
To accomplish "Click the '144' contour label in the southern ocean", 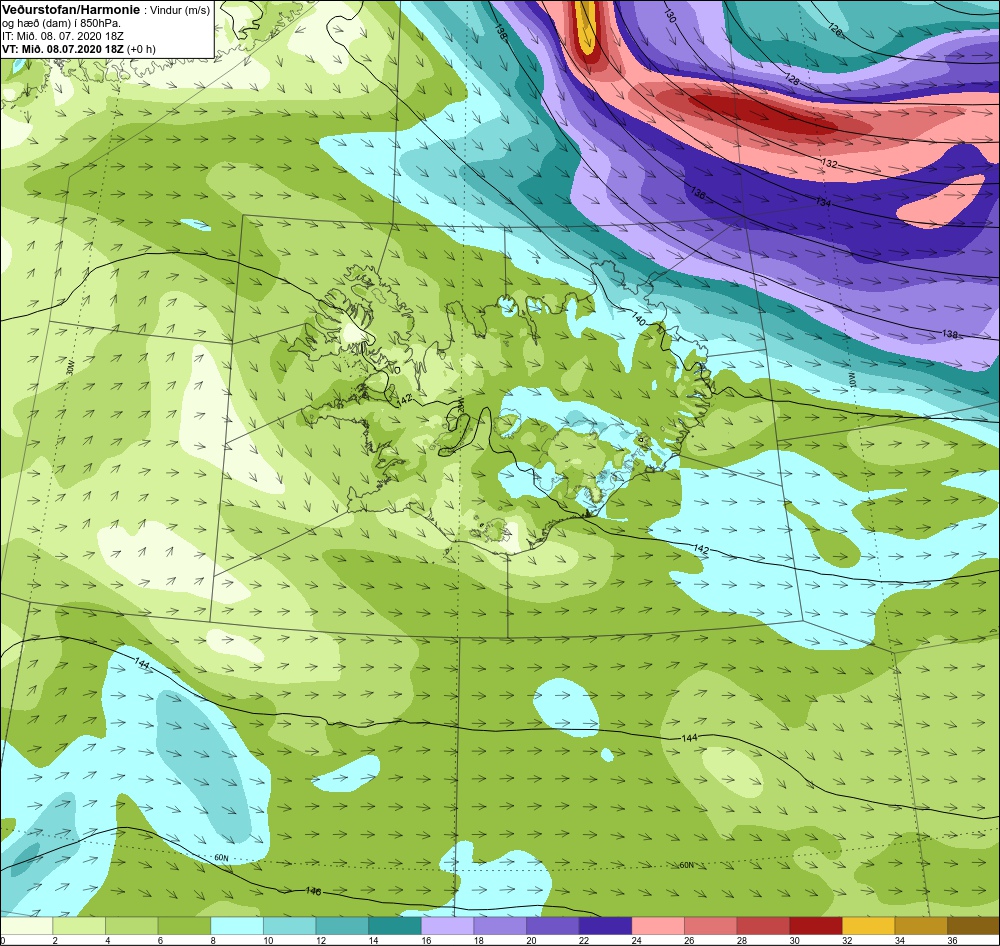I will click(x=689, y=737).
